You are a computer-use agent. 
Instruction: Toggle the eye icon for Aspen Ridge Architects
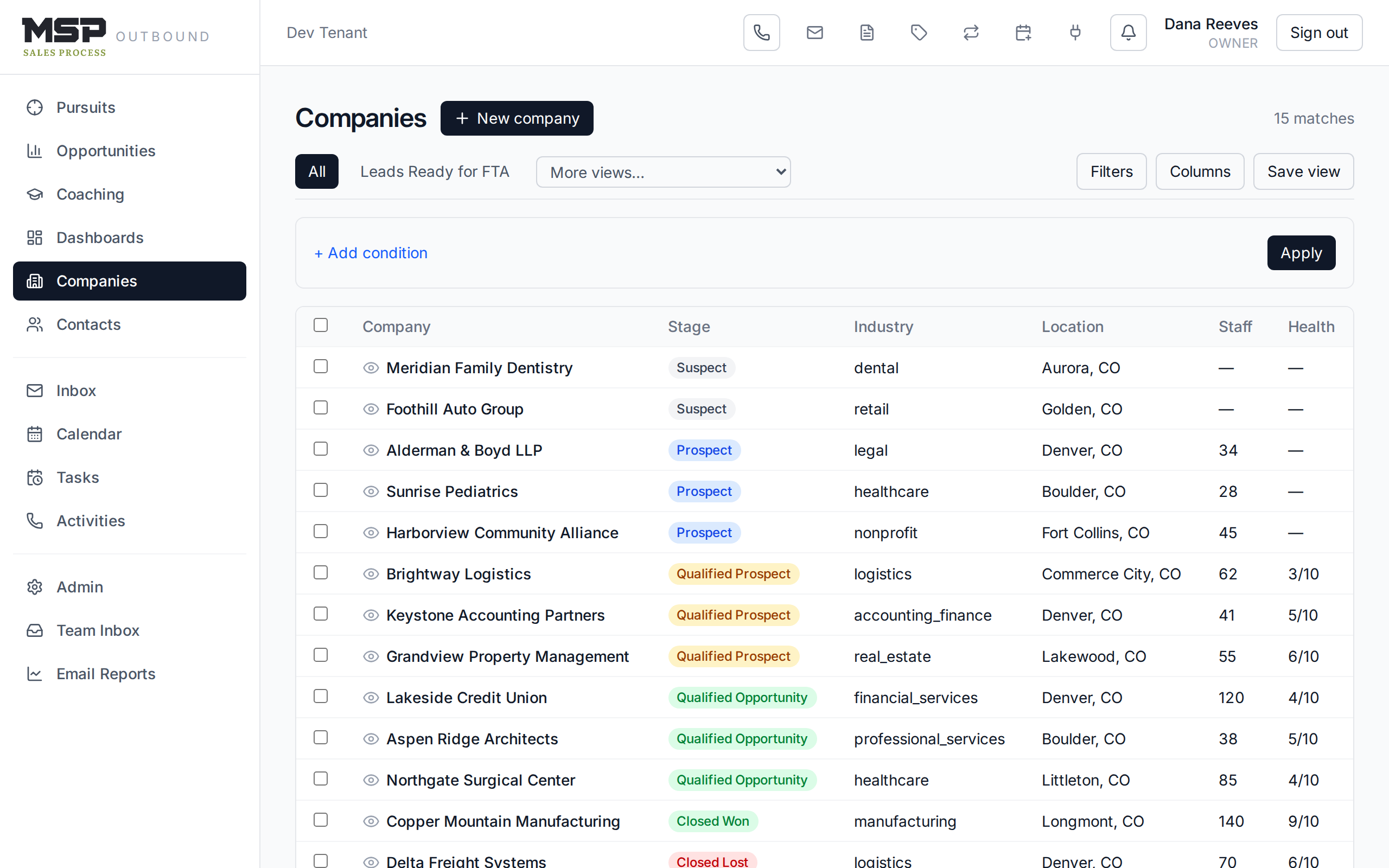[371, 739]
